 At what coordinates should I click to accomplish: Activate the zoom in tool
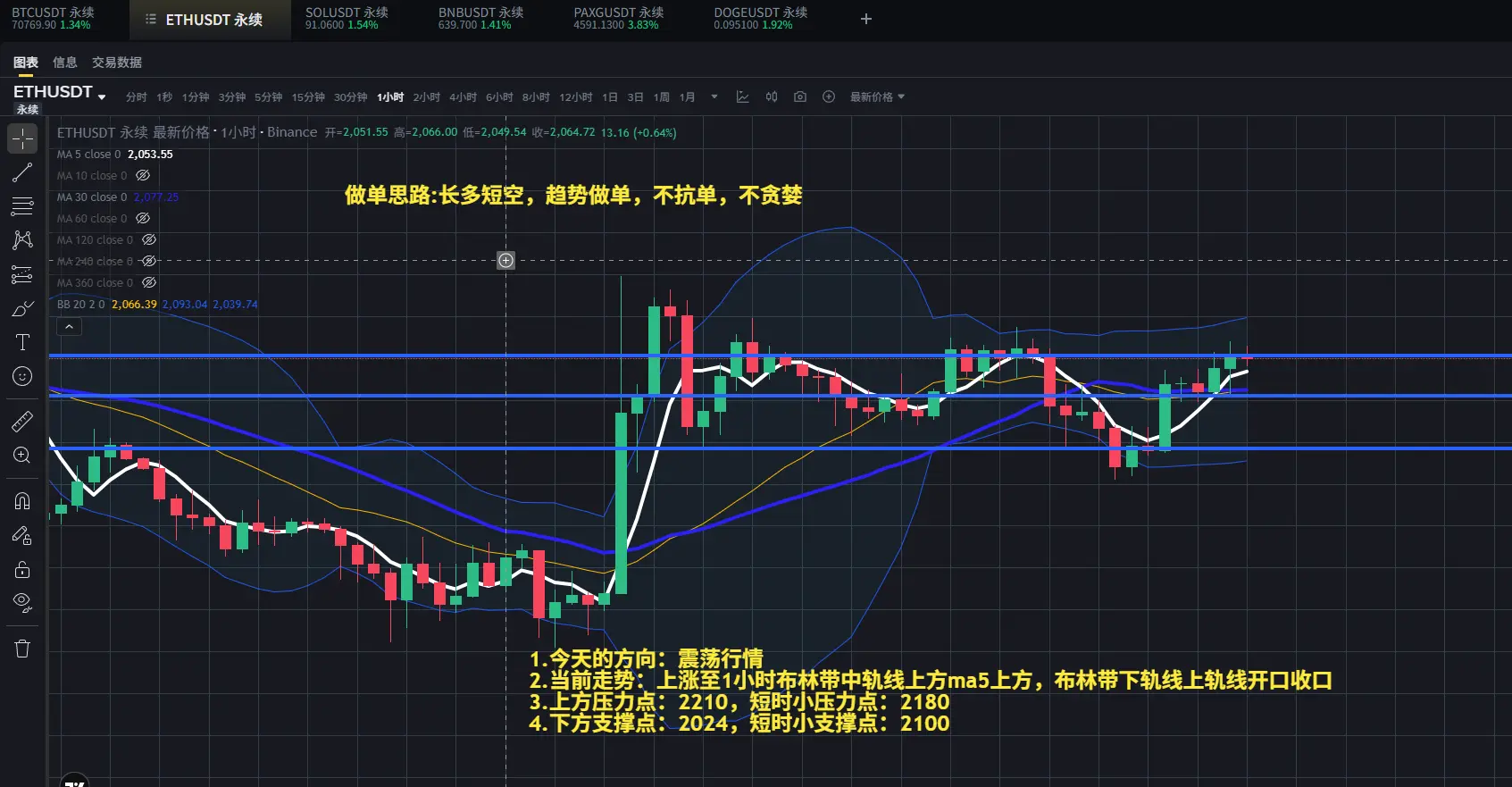pos(22,456)
